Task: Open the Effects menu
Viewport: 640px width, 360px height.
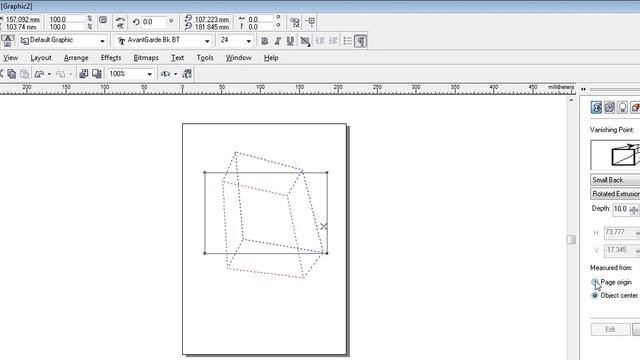Action: 111,58
